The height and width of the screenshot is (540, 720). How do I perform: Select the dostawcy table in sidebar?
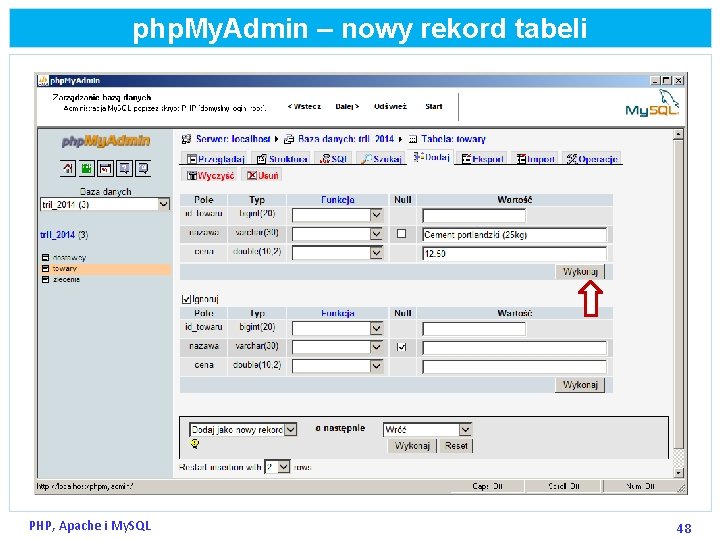pos(69,258)
